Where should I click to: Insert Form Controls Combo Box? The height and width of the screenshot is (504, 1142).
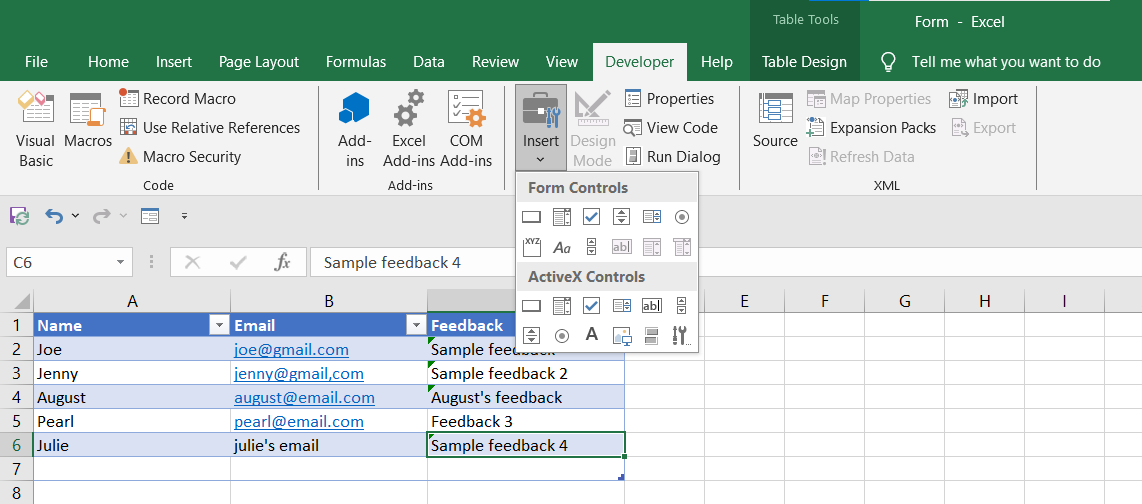[562, 217]
